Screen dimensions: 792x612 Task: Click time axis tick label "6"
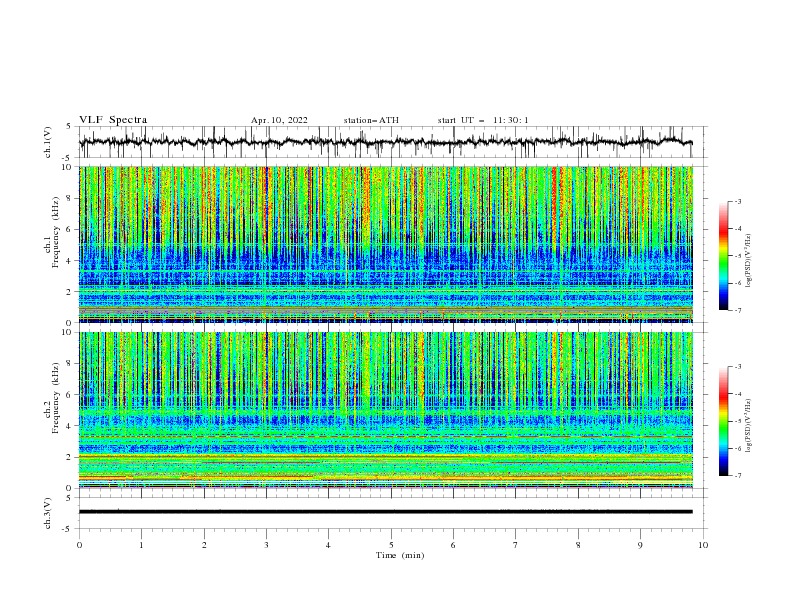tap(453, 545)
